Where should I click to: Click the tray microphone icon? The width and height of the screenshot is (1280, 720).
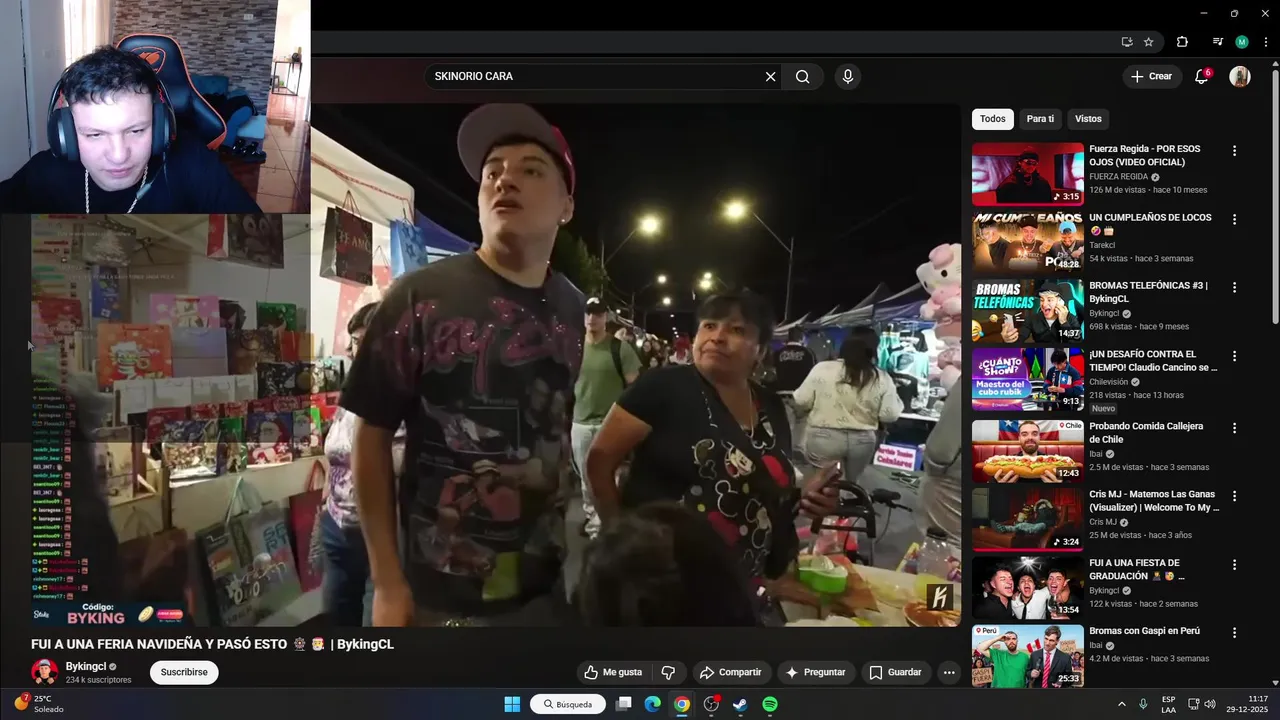[x=1143, y=704]
